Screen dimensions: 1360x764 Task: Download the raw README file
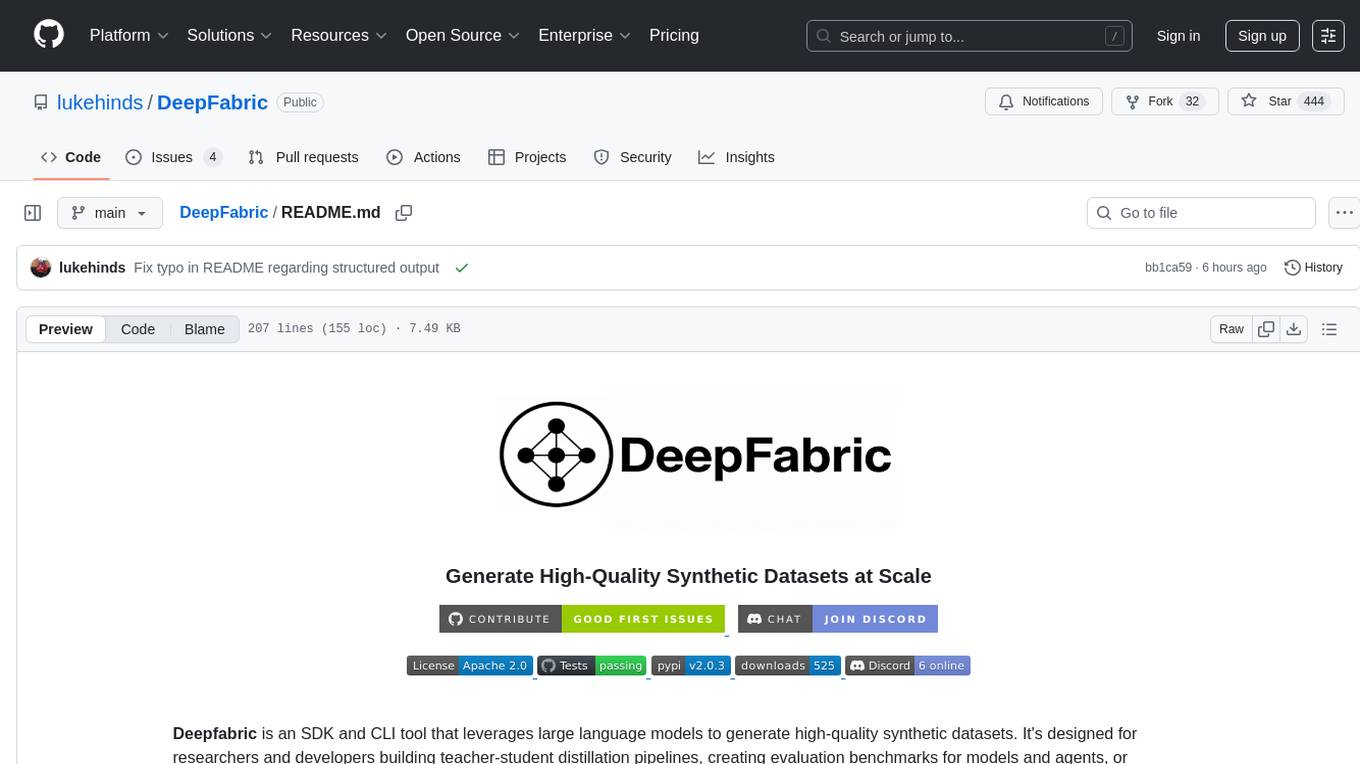(1293, 329)
